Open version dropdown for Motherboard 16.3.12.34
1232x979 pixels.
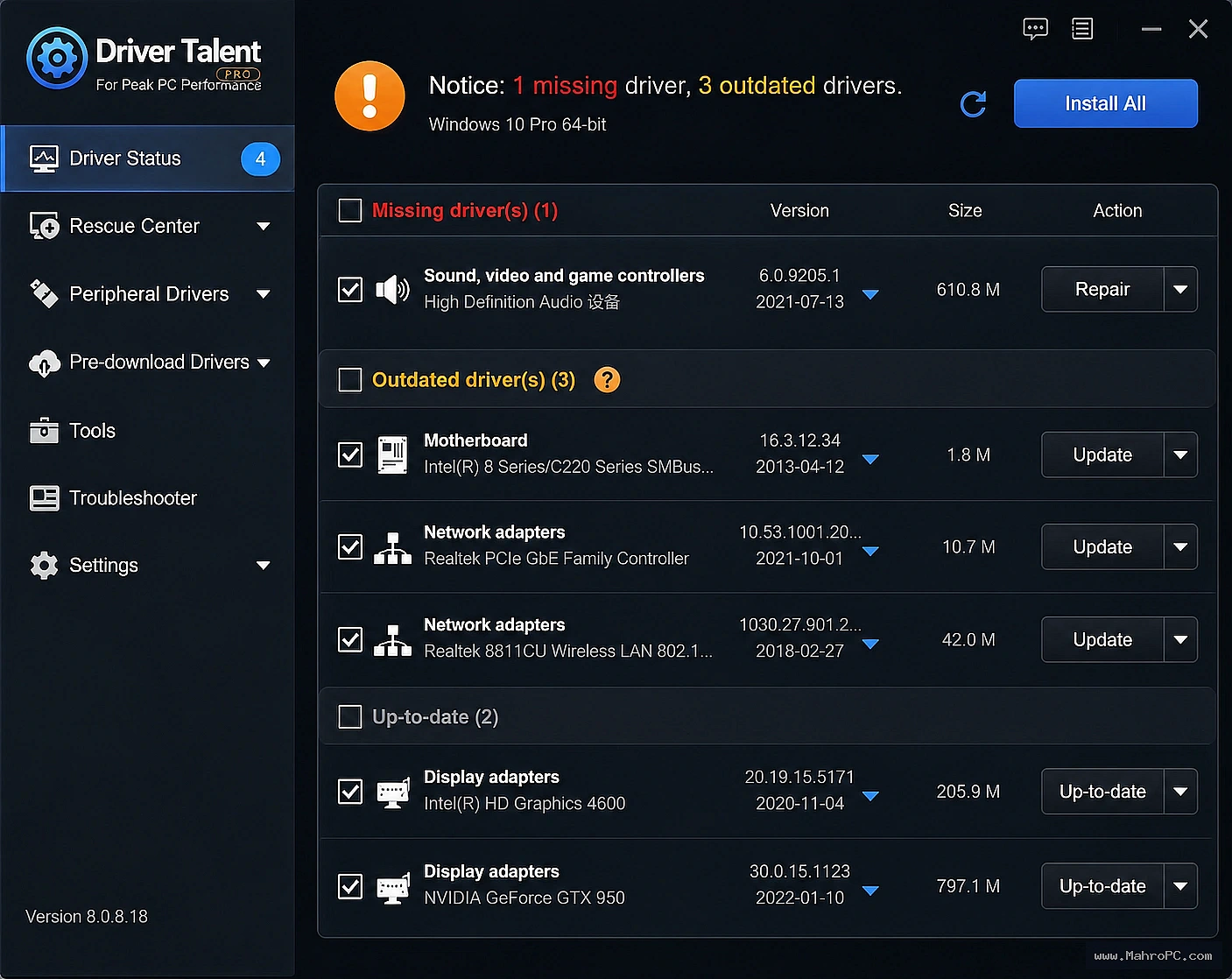(870, 459)
